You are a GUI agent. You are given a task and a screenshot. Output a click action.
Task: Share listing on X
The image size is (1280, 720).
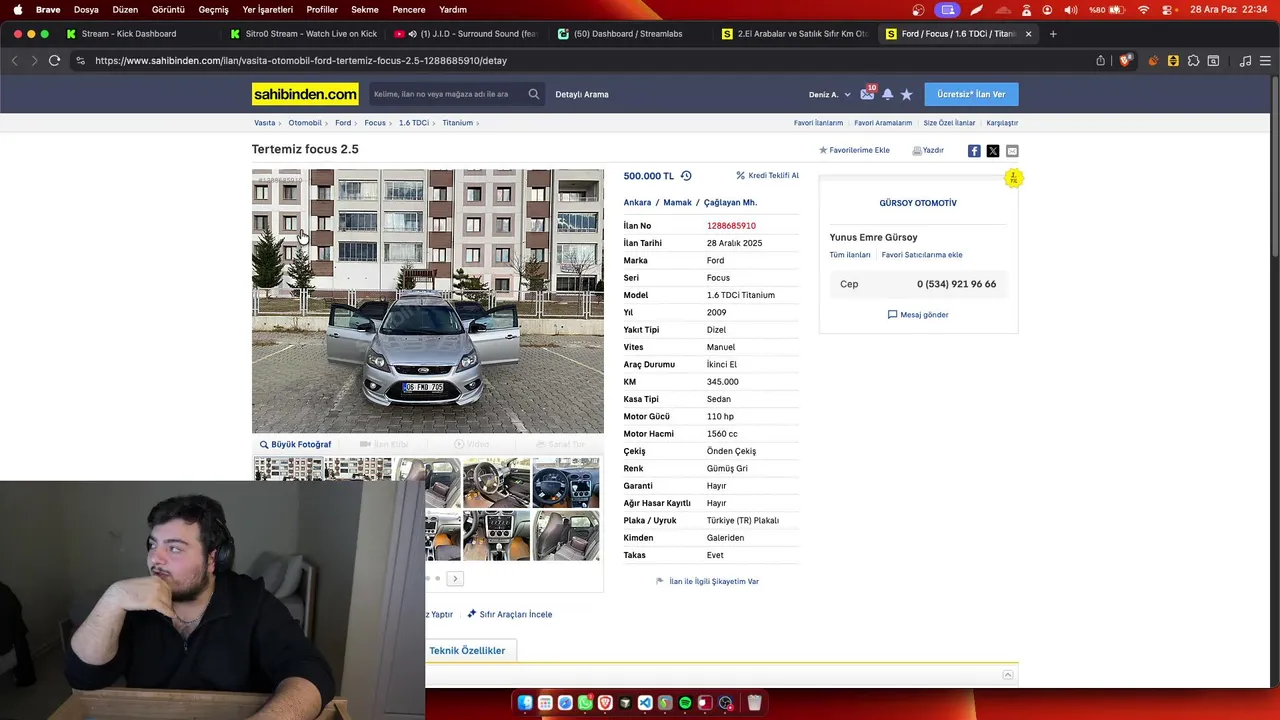993,151
